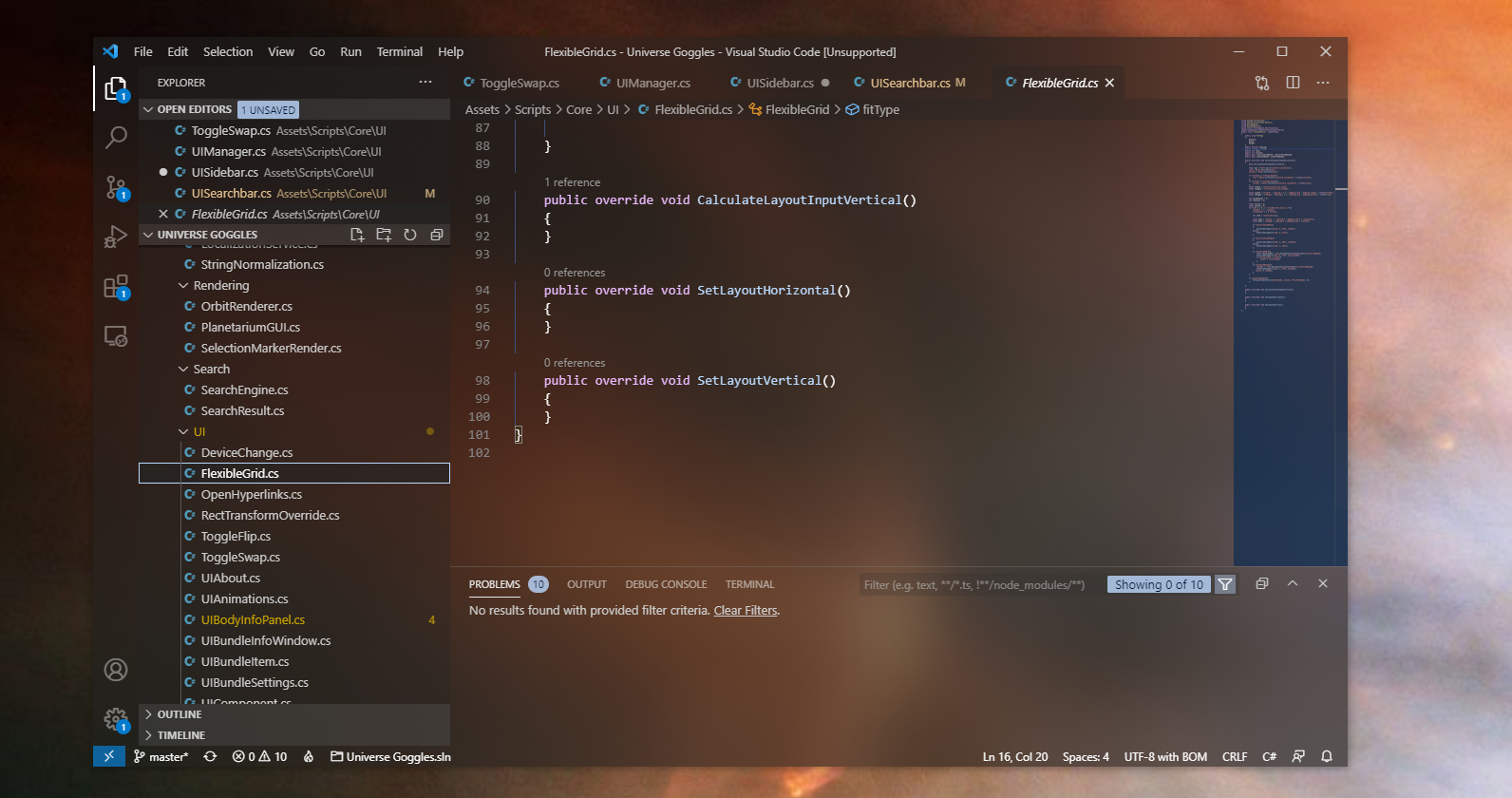Click the notifications bell in status bar
Viewport: 1512px width, 798px height.
point(1327,757)
